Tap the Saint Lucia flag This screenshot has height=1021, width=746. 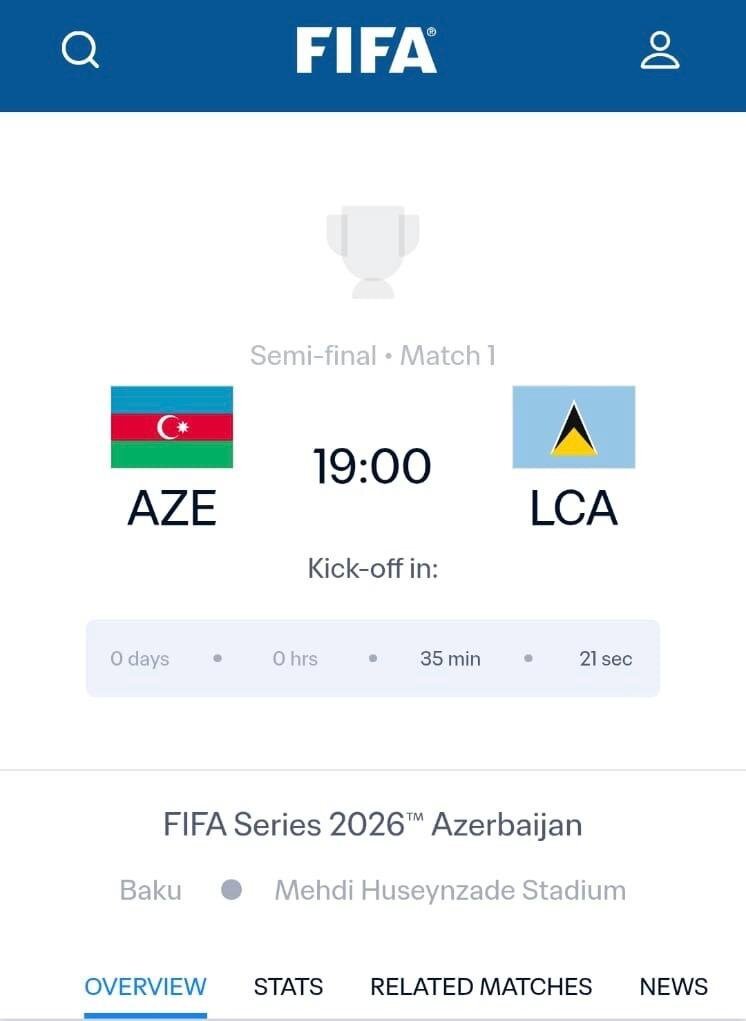[573, 427]
